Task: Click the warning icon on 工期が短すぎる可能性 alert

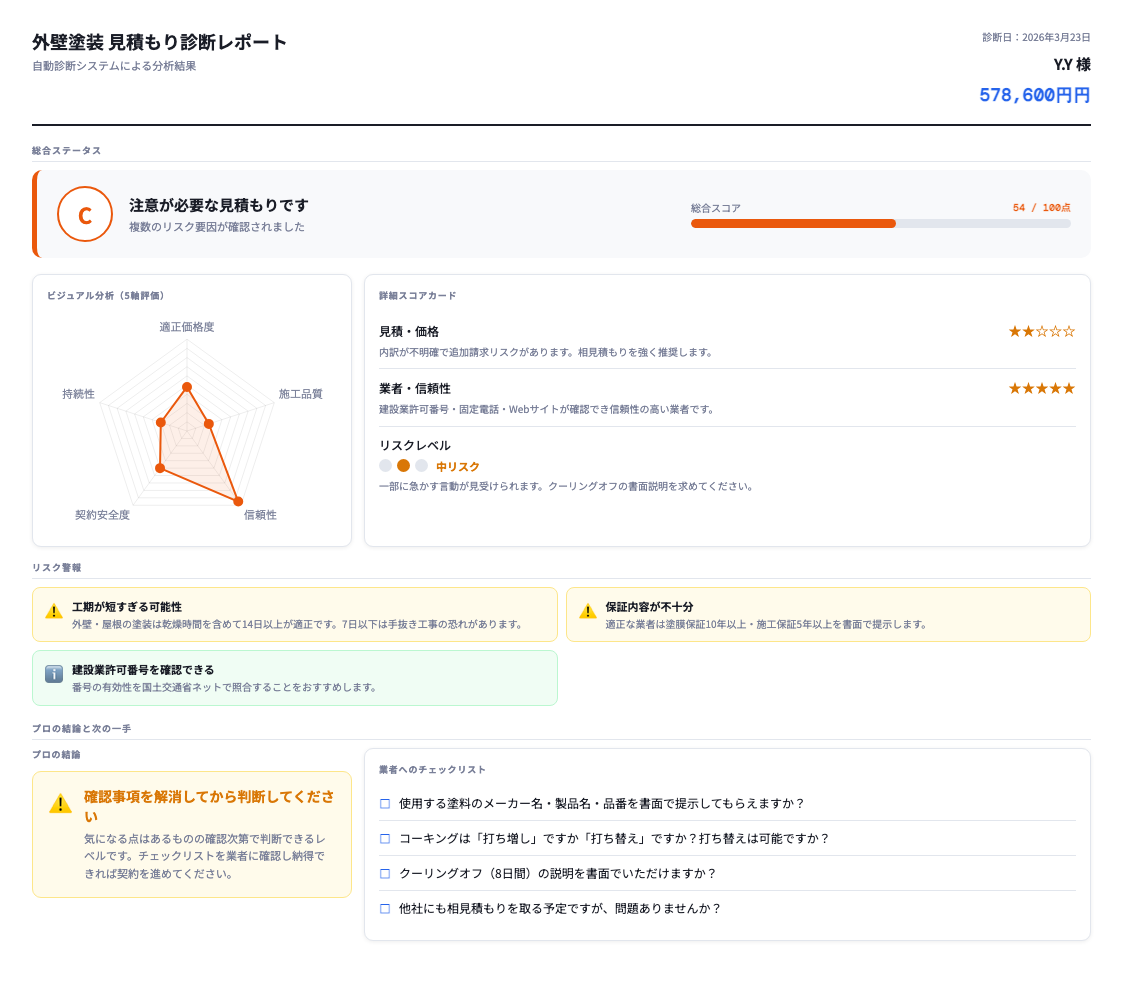Action: pyautogui.click(x=52, y=613)
